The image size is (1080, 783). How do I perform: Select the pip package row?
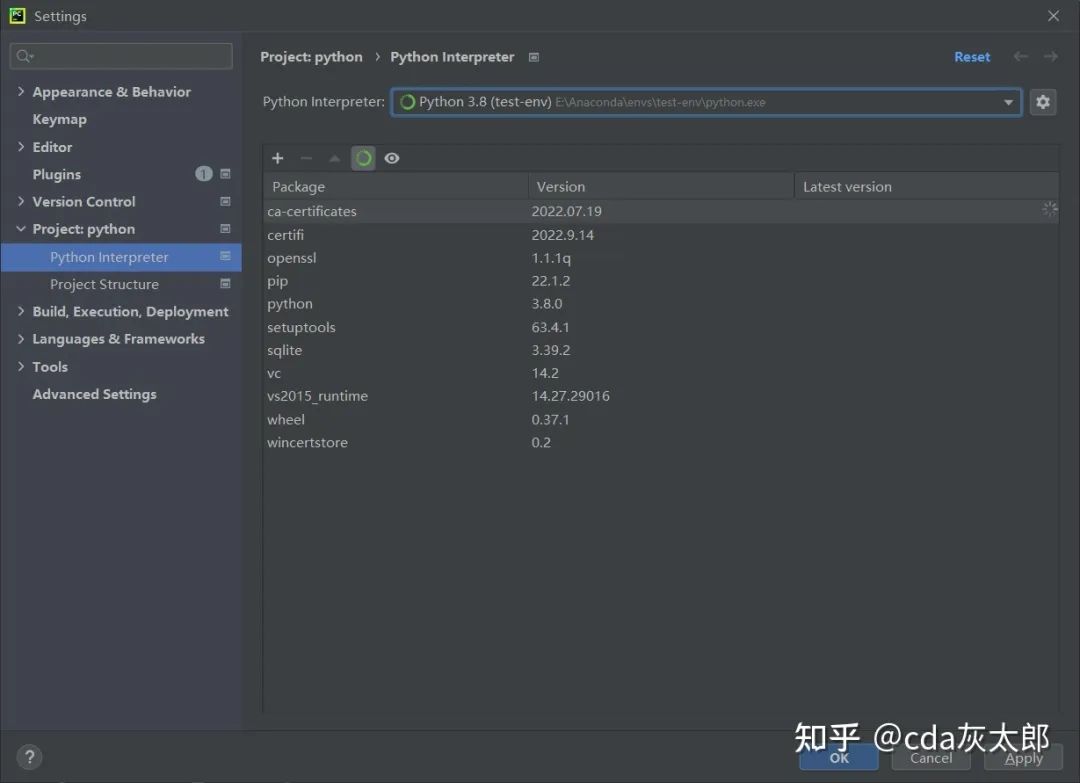pyautogui.click(x=661, y=281)
